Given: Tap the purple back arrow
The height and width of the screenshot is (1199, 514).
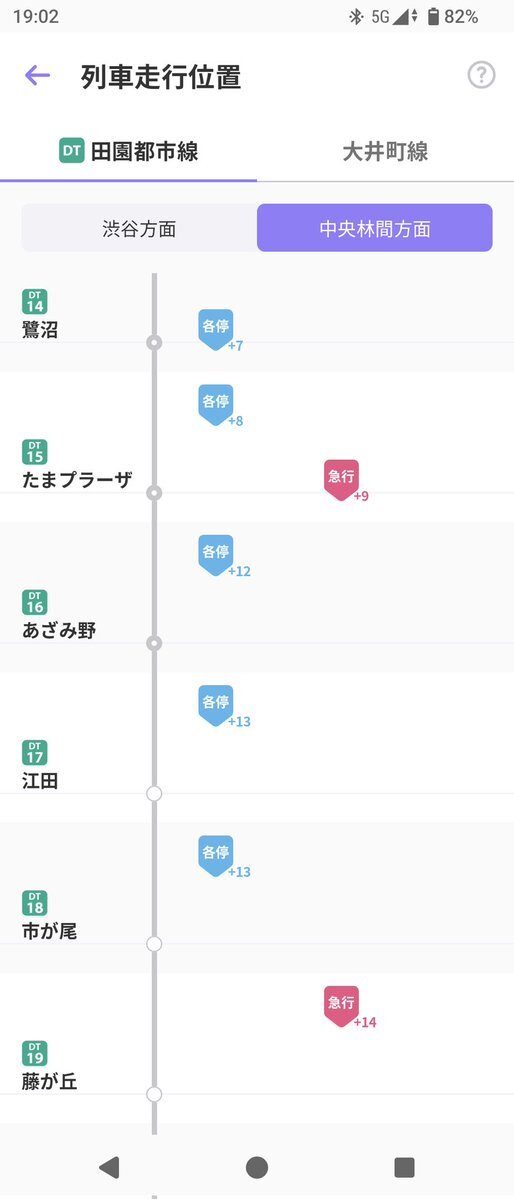Looking at the screenshot, I should (x=37, y=75).
